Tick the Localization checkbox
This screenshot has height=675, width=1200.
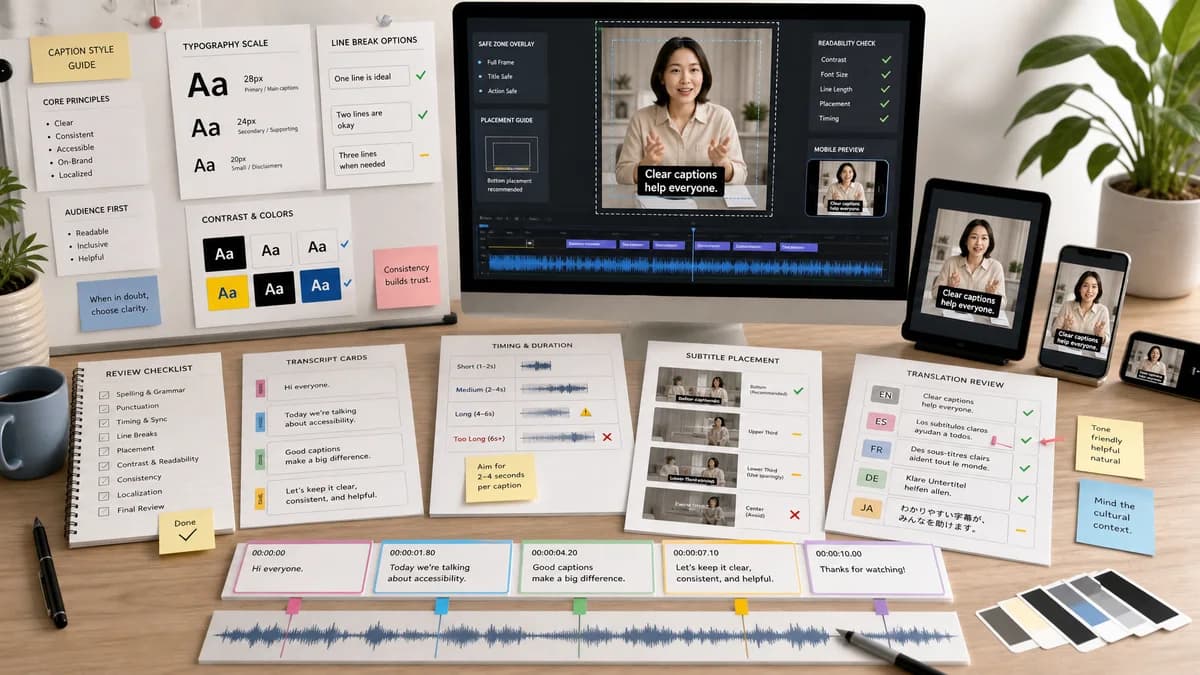(105, 495)
